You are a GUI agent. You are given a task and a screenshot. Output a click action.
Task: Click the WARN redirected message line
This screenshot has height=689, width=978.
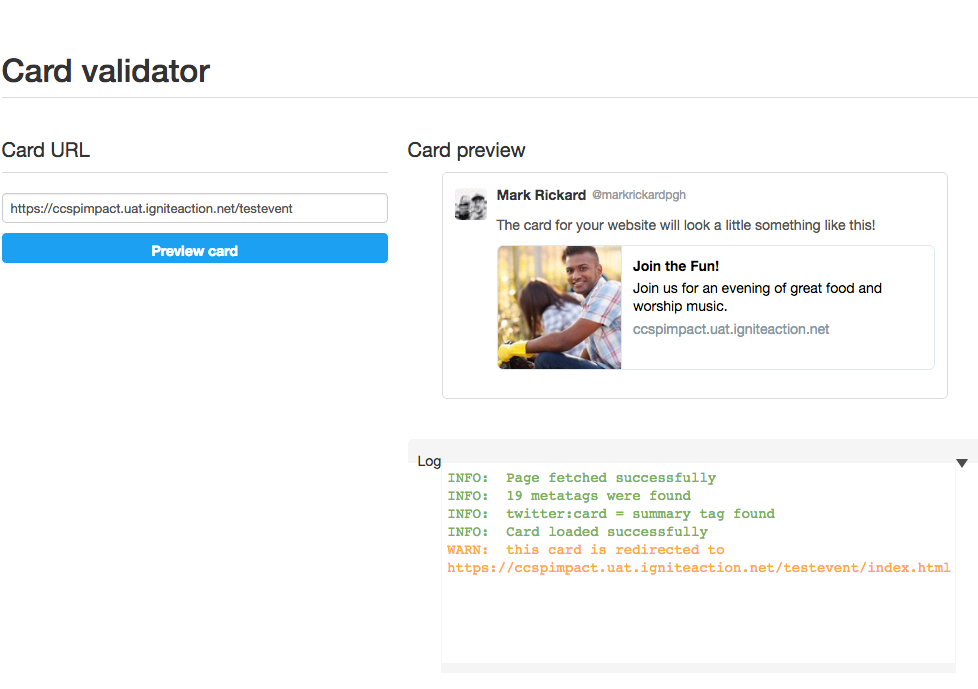(586, 550)
